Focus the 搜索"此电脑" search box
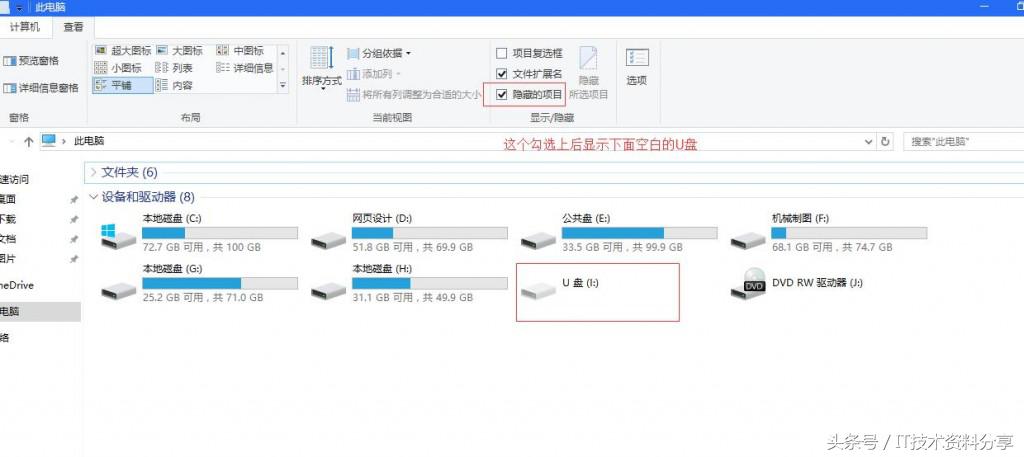This screenshot has height=457, width=1024. pyautogui.click(x=963, y=142)
